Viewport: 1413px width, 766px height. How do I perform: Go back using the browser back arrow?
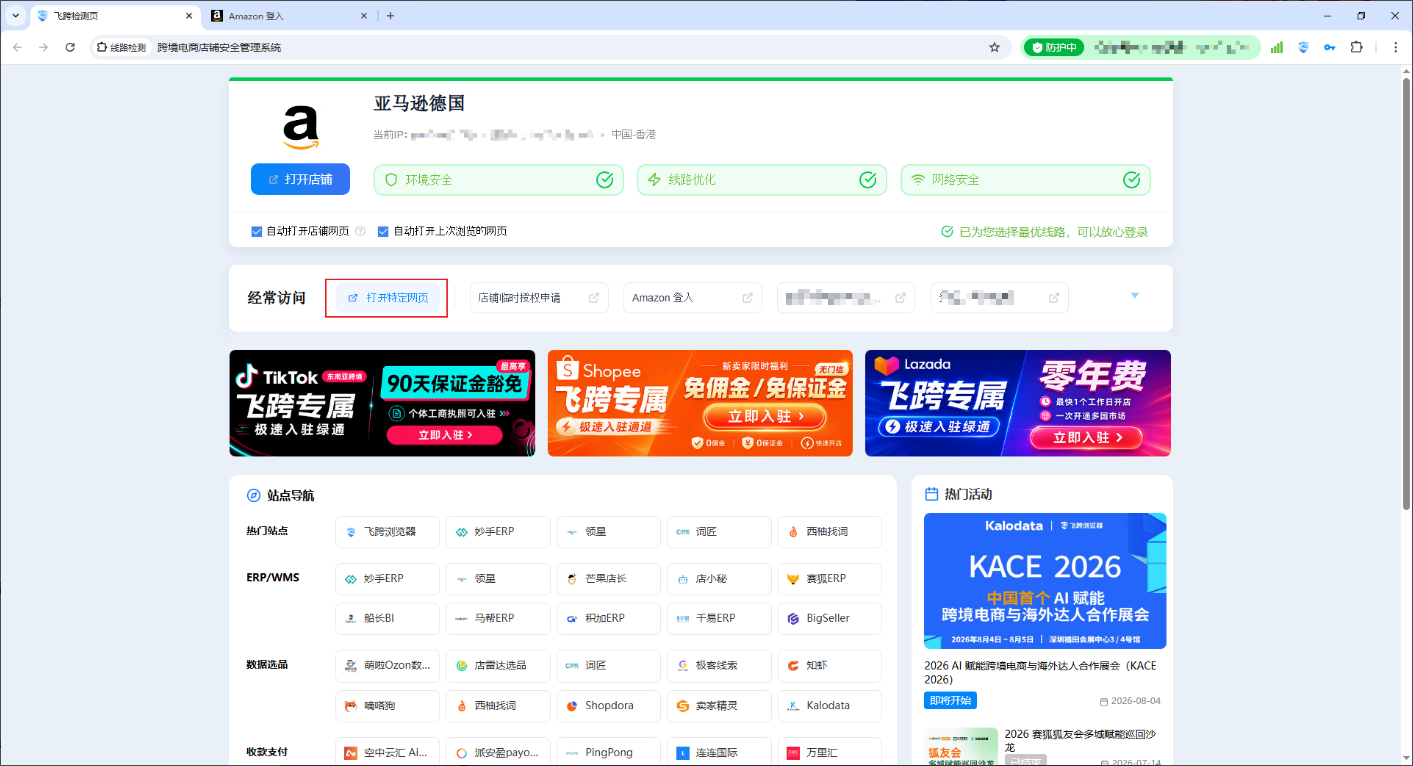click(x=18, y=47)
